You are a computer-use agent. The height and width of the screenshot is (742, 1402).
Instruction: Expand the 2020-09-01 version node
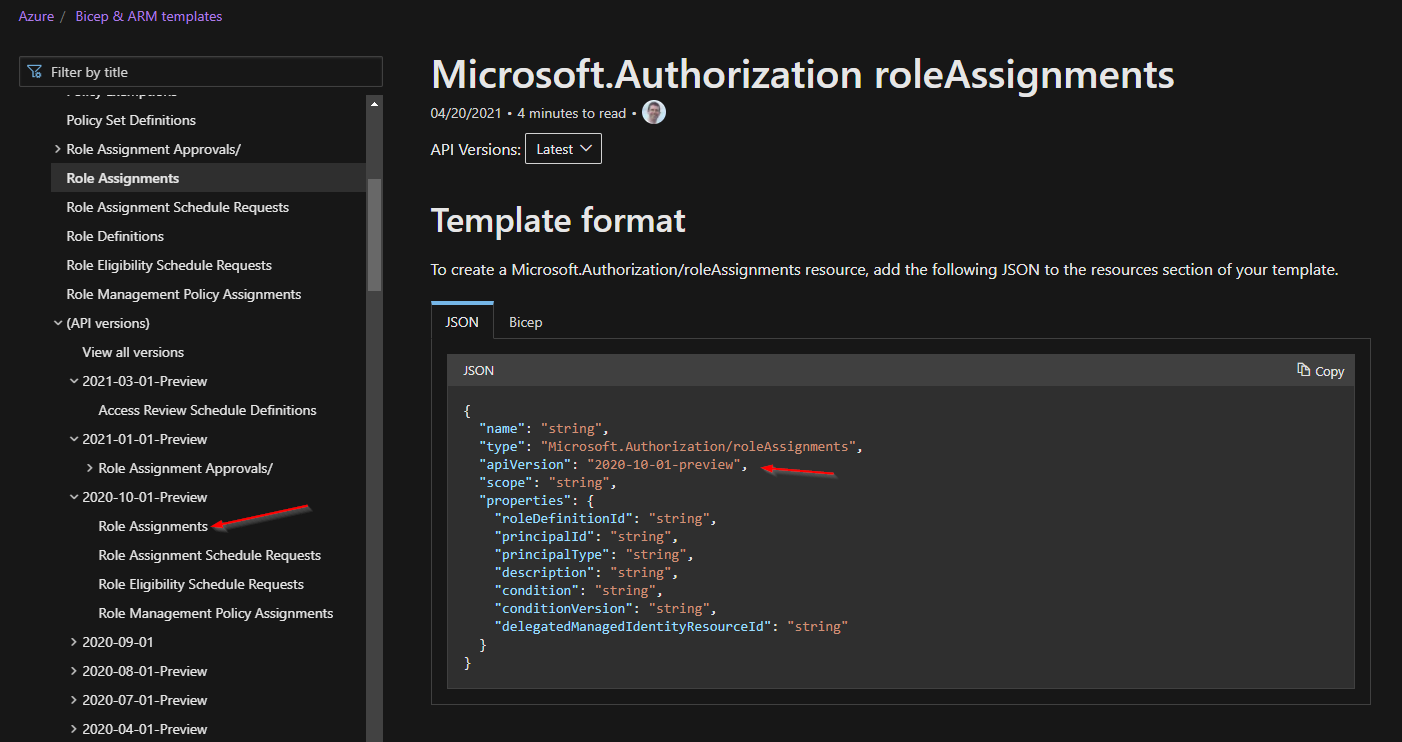tap(72, 641)
